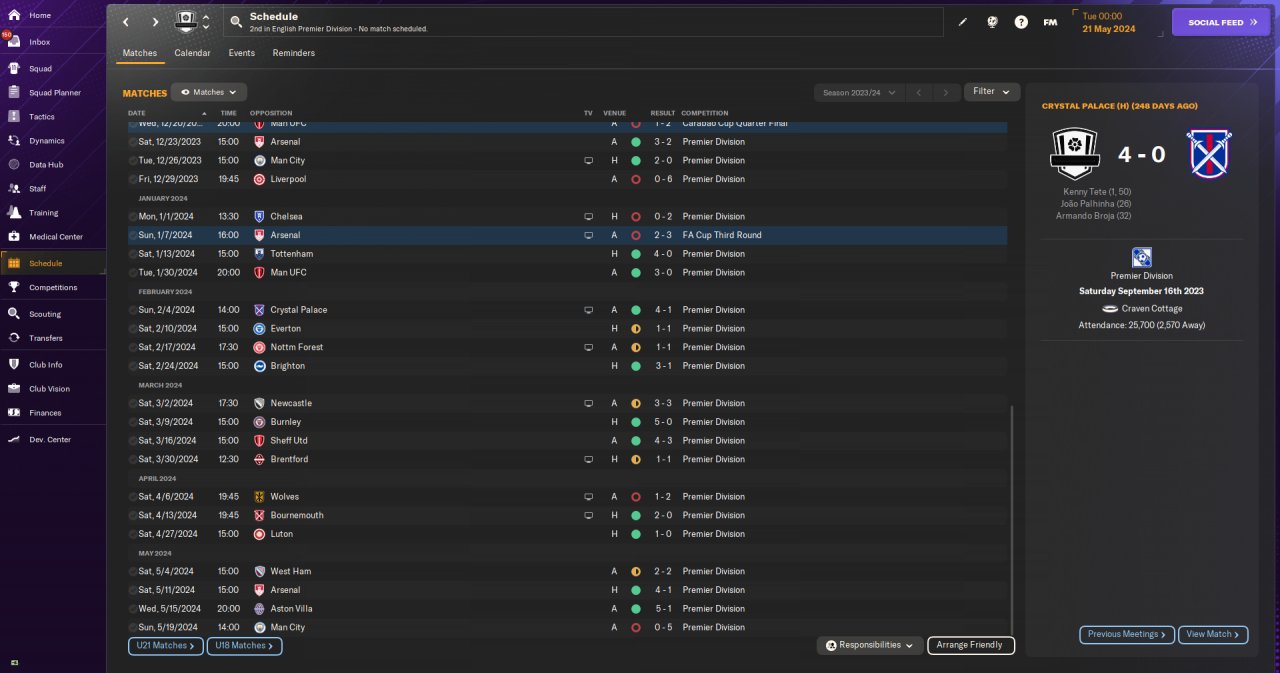Open the Inbox sidebar icon

click(14, 42)
